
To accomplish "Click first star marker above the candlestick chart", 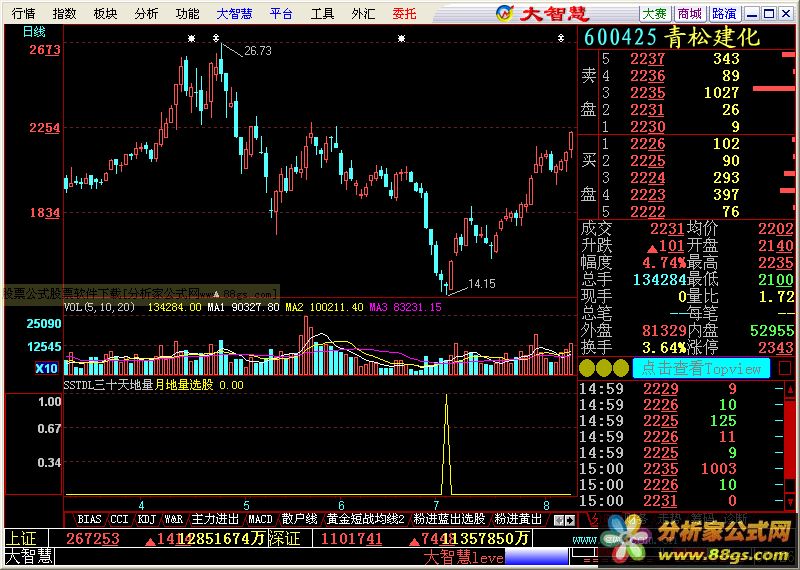I will tap(191, 38).
